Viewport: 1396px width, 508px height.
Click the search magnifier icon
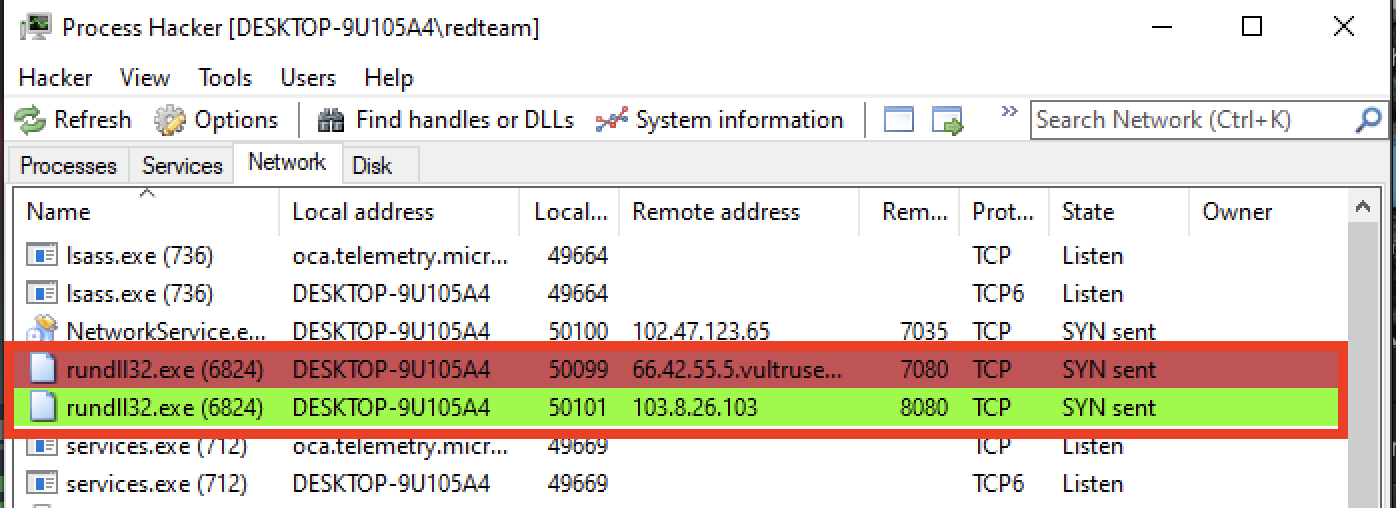(1368, 120)
